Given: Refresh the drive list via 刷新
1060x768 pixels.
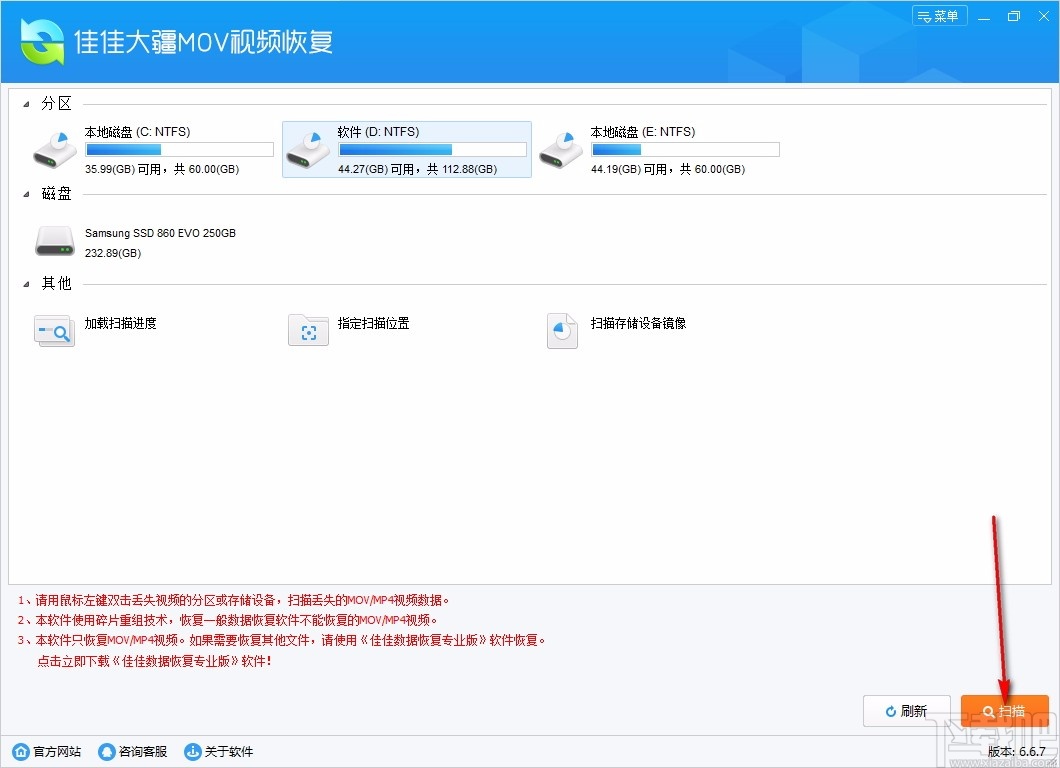Looking at the screenshot, I should coord(906,711).
